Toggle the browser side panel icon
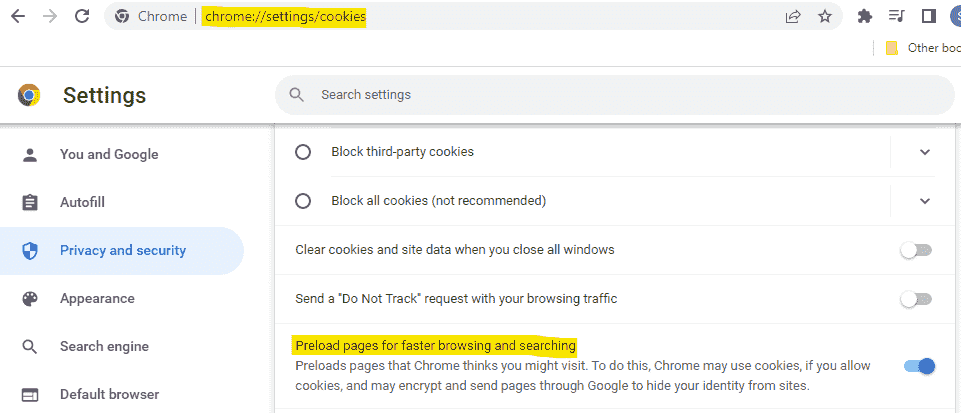 pyautogui.click(x=929, y=16)
